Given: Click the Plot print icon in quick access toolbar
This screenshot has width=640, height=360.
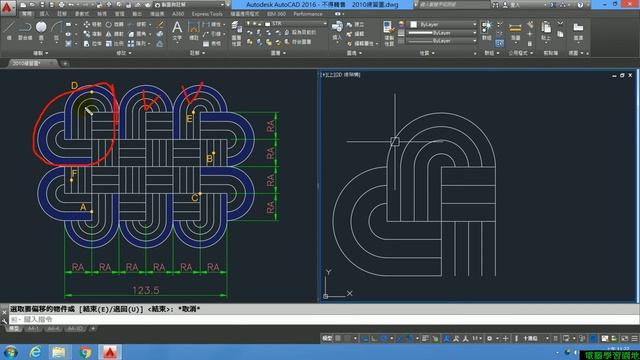Looking at the screenshot, I should coord(61,4).
